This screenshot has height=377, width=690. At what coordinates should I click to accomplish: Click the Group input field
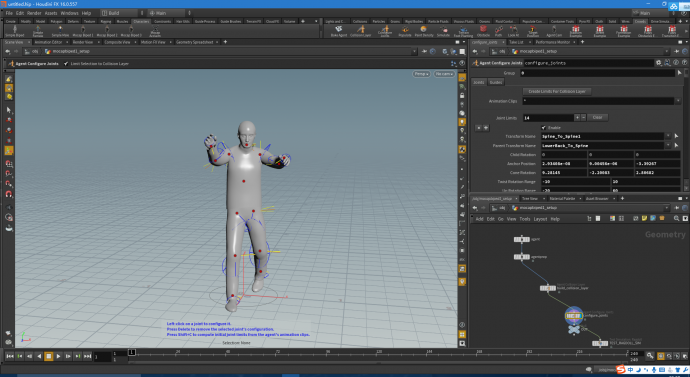pyautogui.click(x=597, y=73)
